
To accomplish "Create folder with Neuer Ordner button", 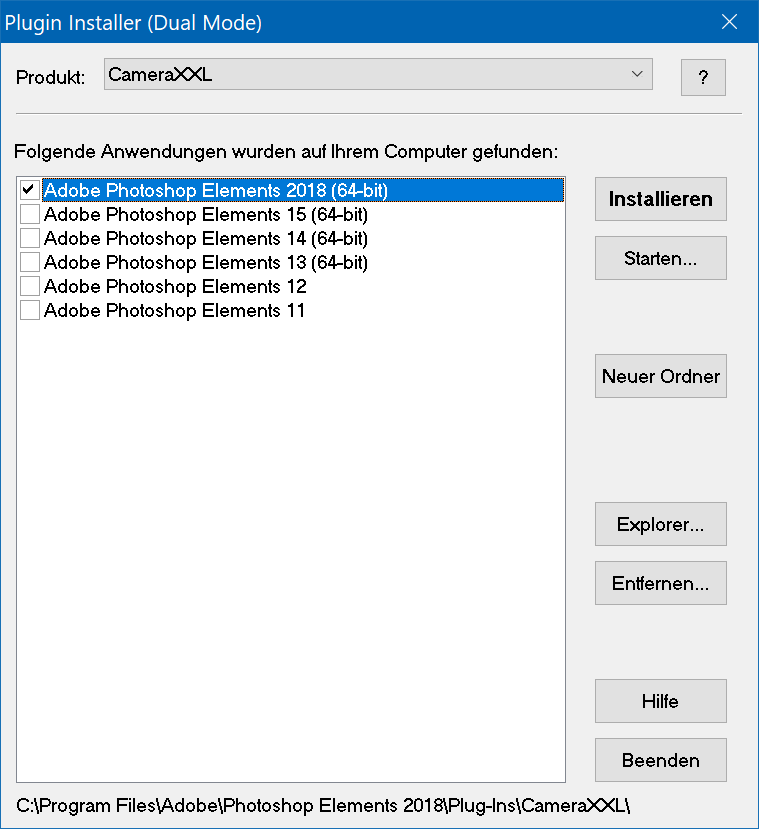I will coord(660,376).
